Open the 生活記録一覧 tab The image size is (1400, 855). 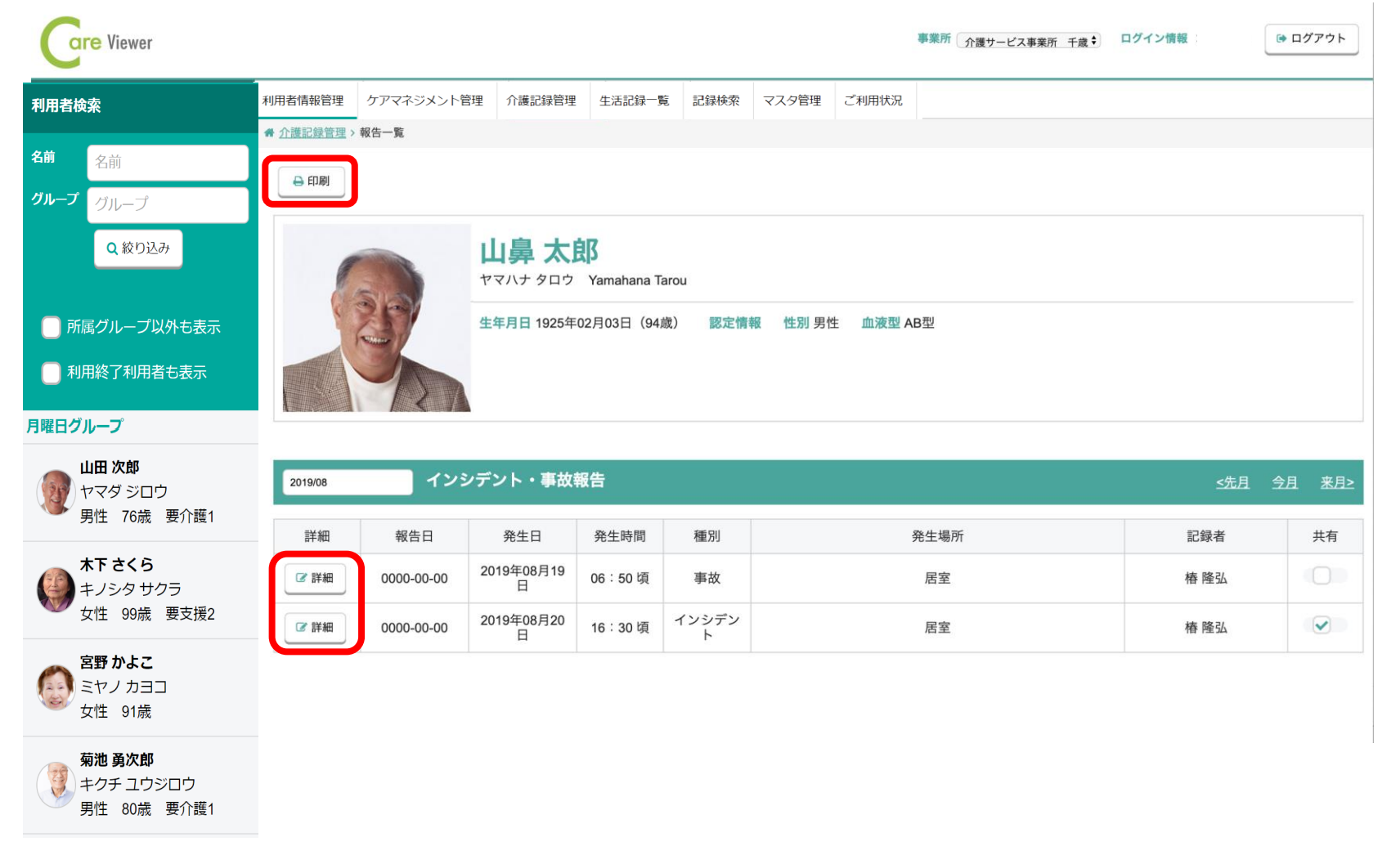[634, 101]
